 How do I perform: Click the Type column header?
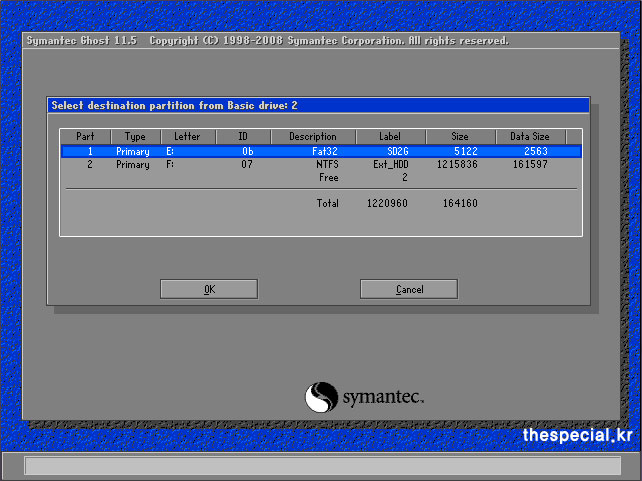pyautogui.click(x=135, y=136)
